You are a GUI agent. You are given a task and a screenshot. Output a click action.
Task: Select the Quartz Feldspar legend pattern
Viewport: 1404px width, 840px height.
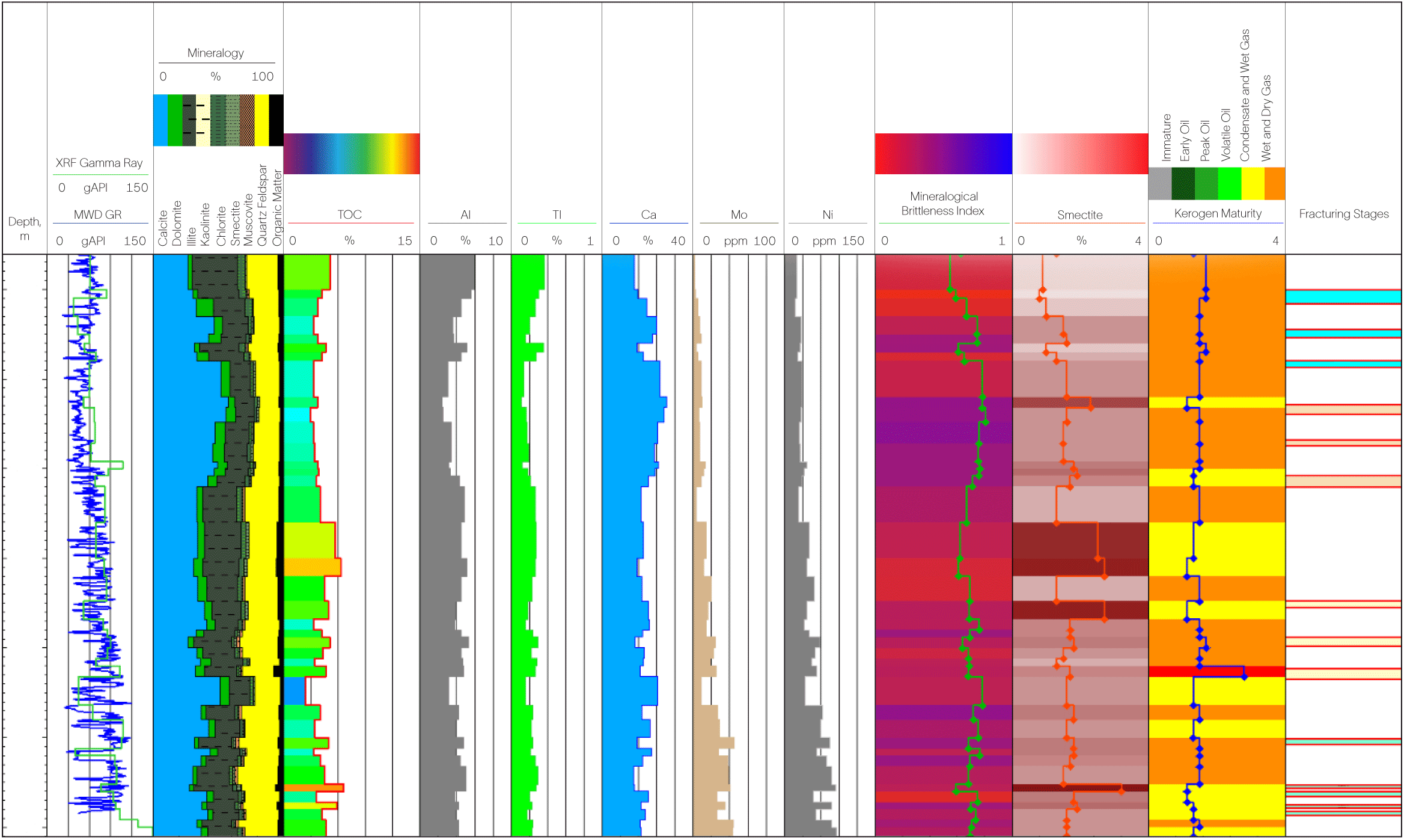tap(260, 120)
